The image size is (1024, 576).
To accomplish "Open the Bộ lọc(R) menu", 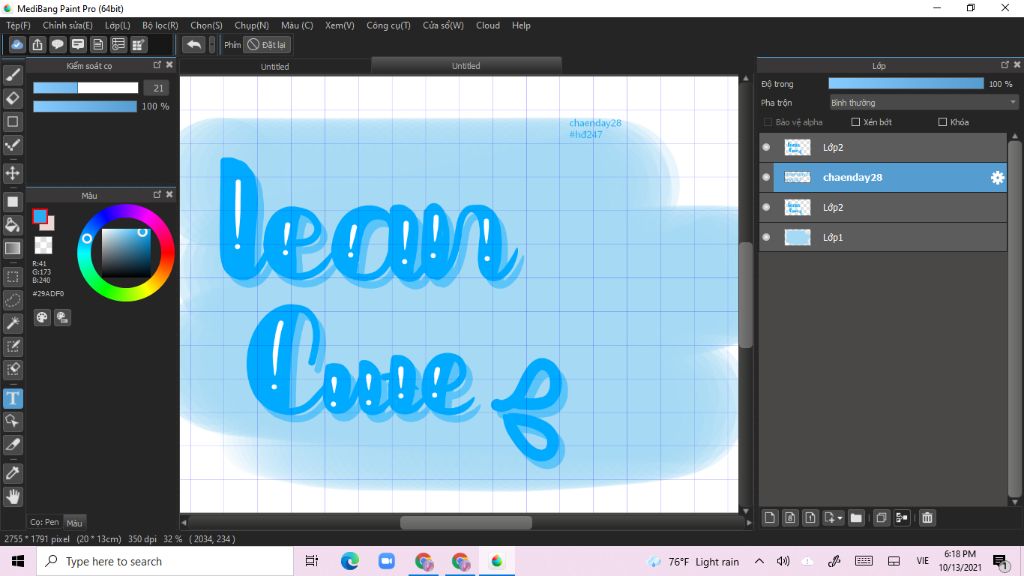I will 160,25.
